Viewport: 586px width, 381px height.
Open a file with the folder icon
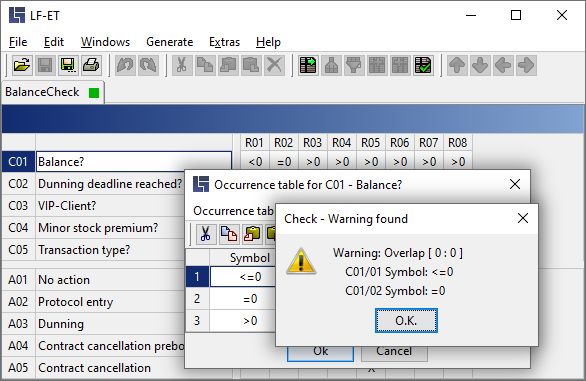22,65
